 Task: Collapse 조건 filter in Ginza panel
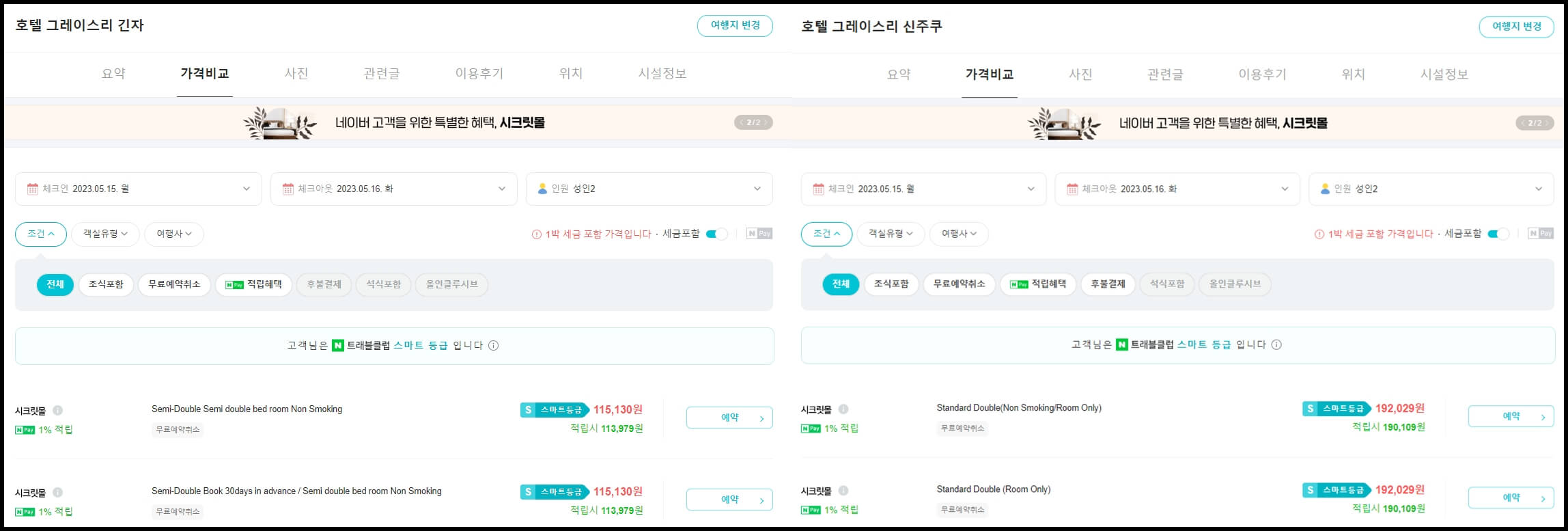tap(41, 234)
